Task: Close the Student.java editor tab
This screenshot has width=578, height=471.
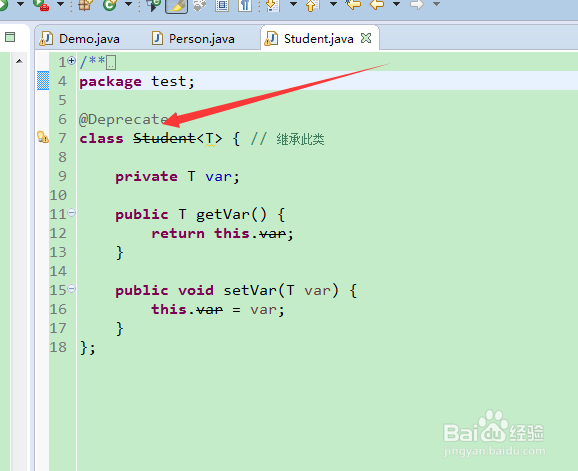Action: click(366, 38)
